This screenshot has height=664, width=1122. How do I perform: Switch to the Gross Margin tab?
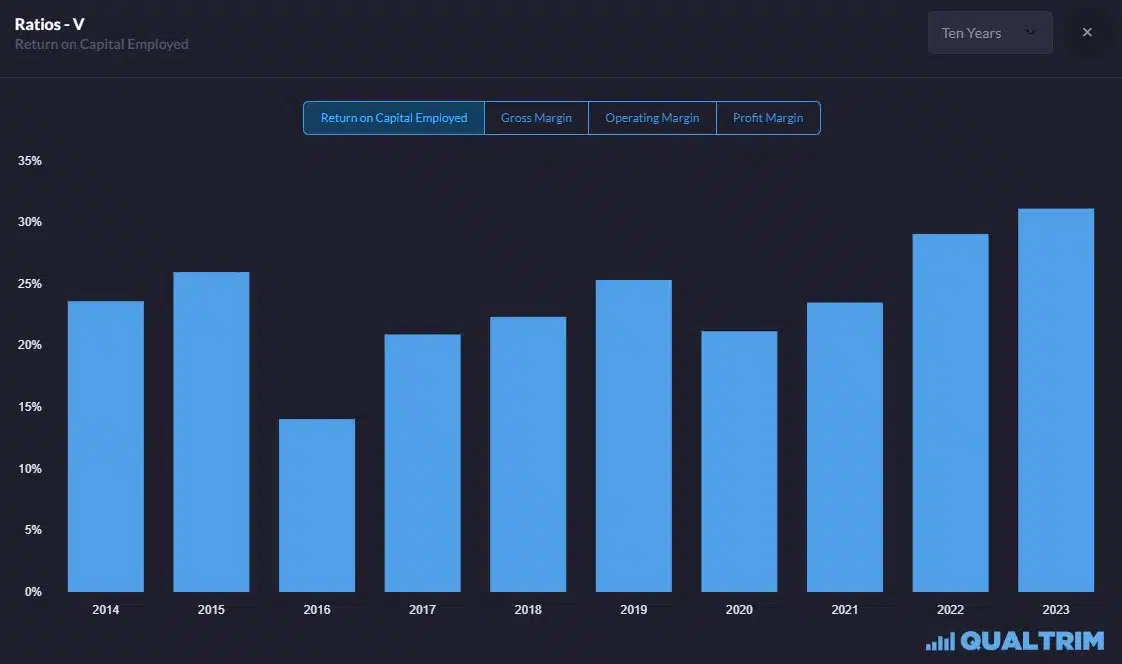point(536,117)
